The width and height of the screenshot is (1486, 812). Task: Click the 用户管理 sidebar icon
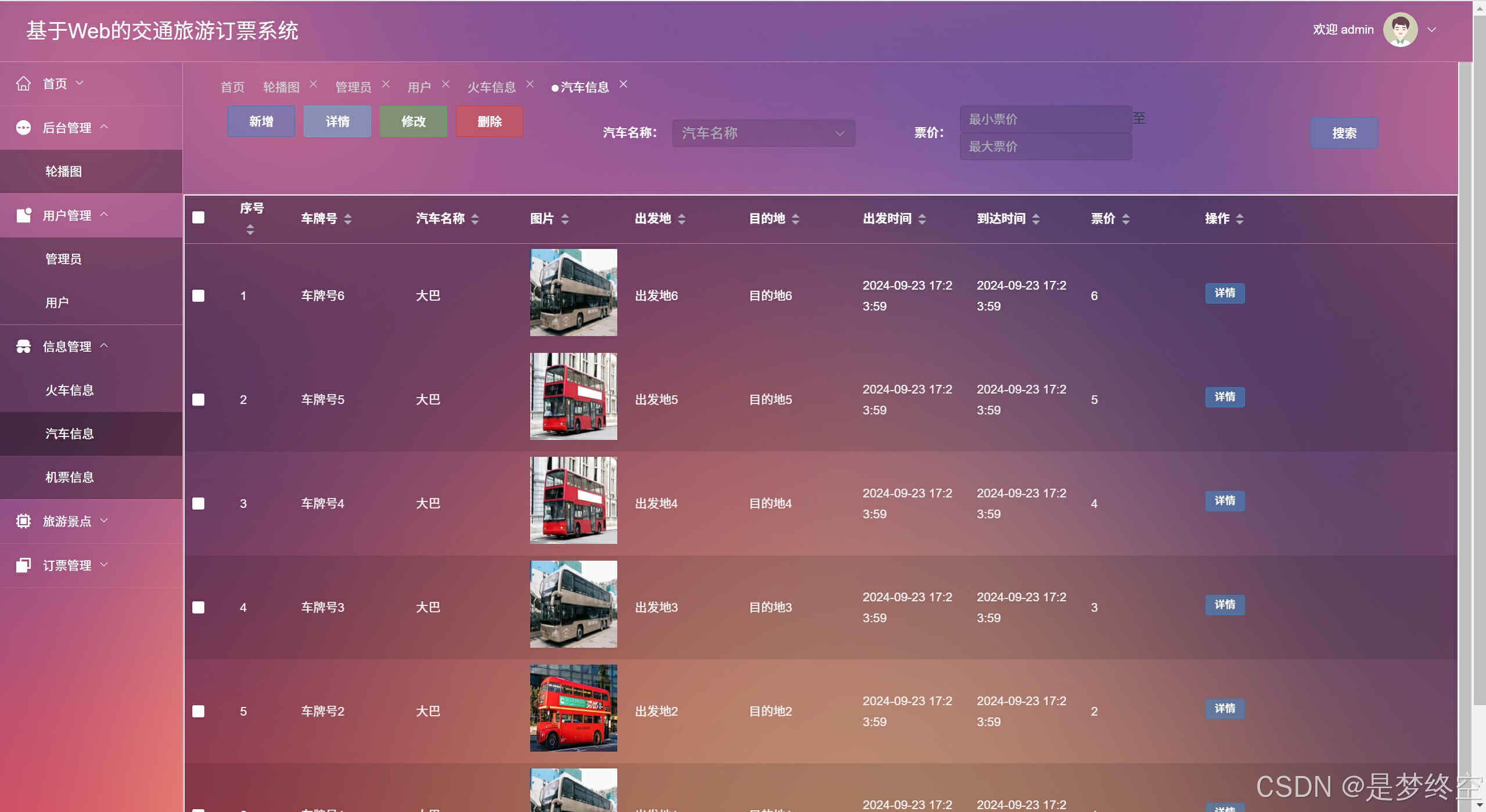click(23, 215)
